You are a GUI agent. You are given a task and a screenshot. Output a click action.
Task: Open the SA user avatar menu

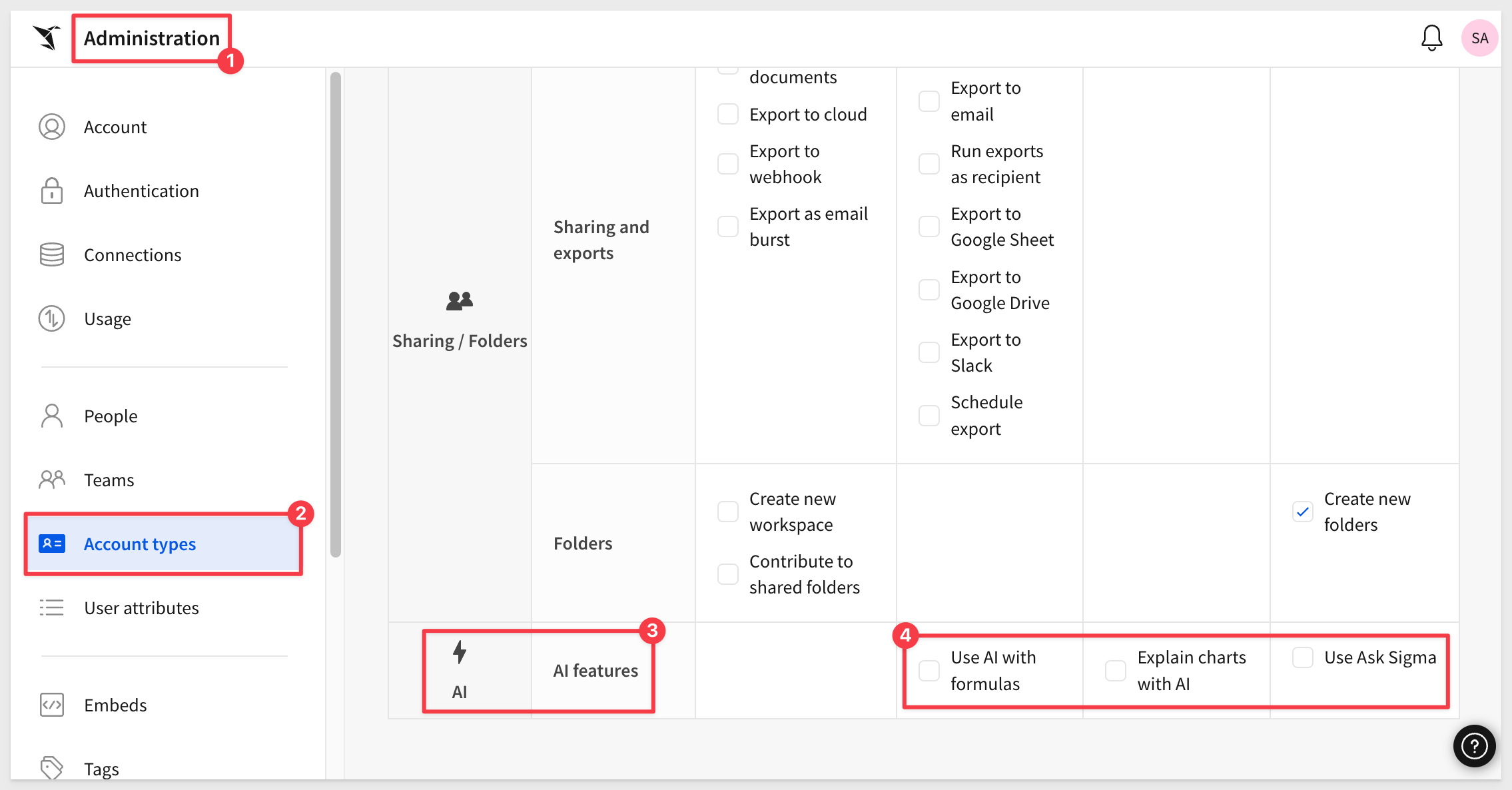(x=1479, y=38)
